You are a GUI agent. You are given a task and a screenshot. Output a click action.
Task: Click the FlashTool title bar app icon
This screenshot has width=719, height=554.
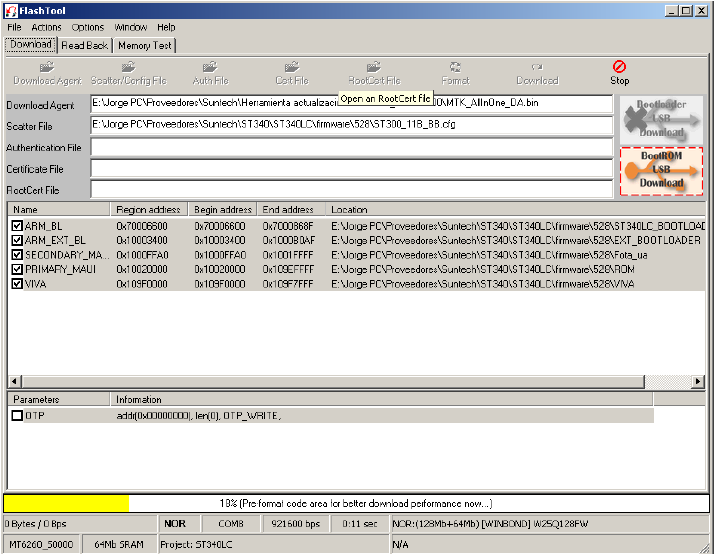11,11
